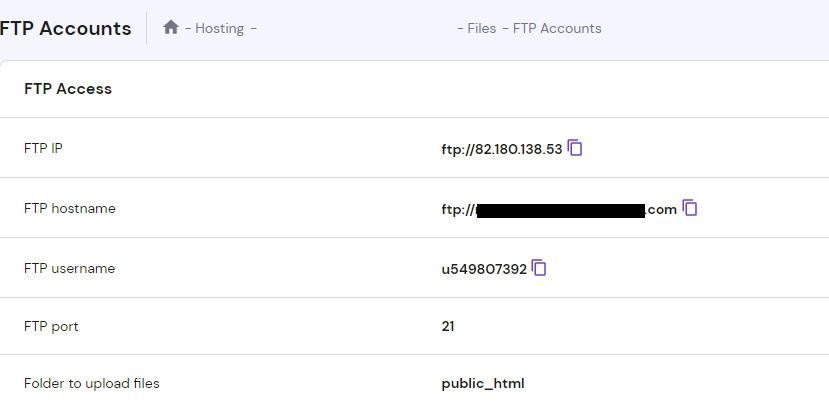Click the FTP port row label
This screenshot has width=829, height=407.
point(51,326)
